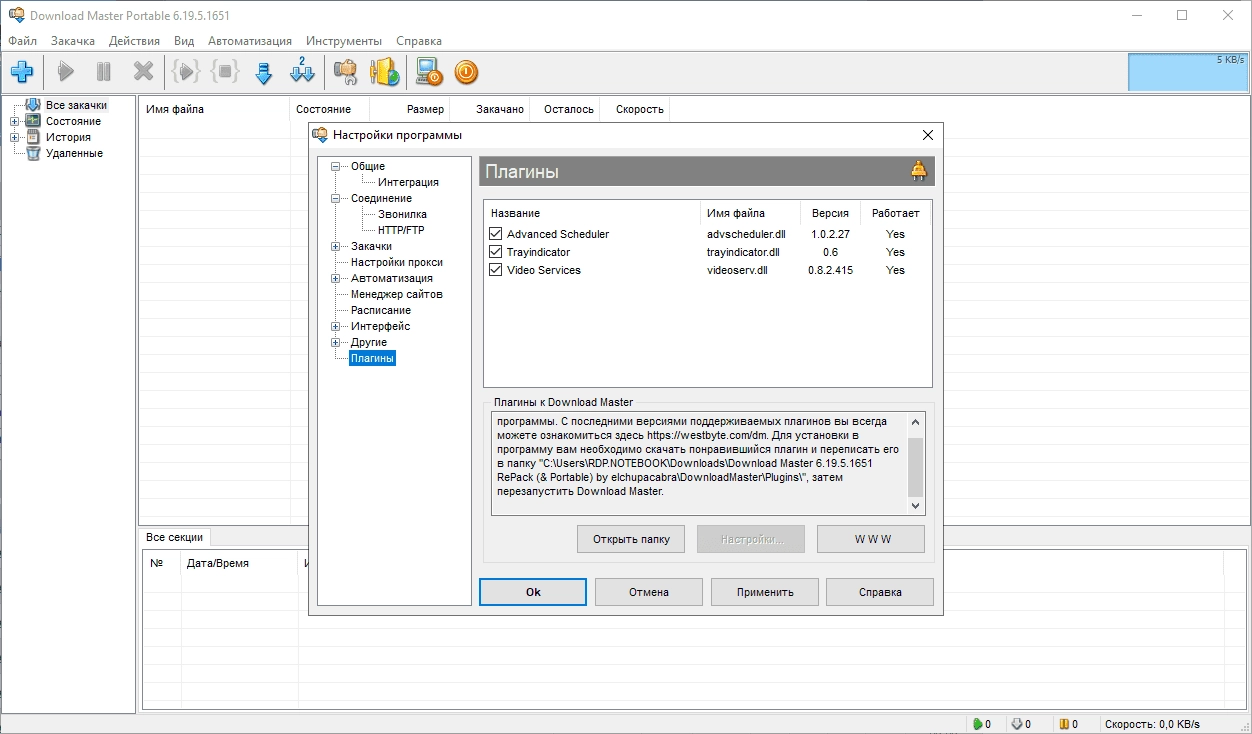Click the orange paused downloads status icon

tap(1064, 724)
